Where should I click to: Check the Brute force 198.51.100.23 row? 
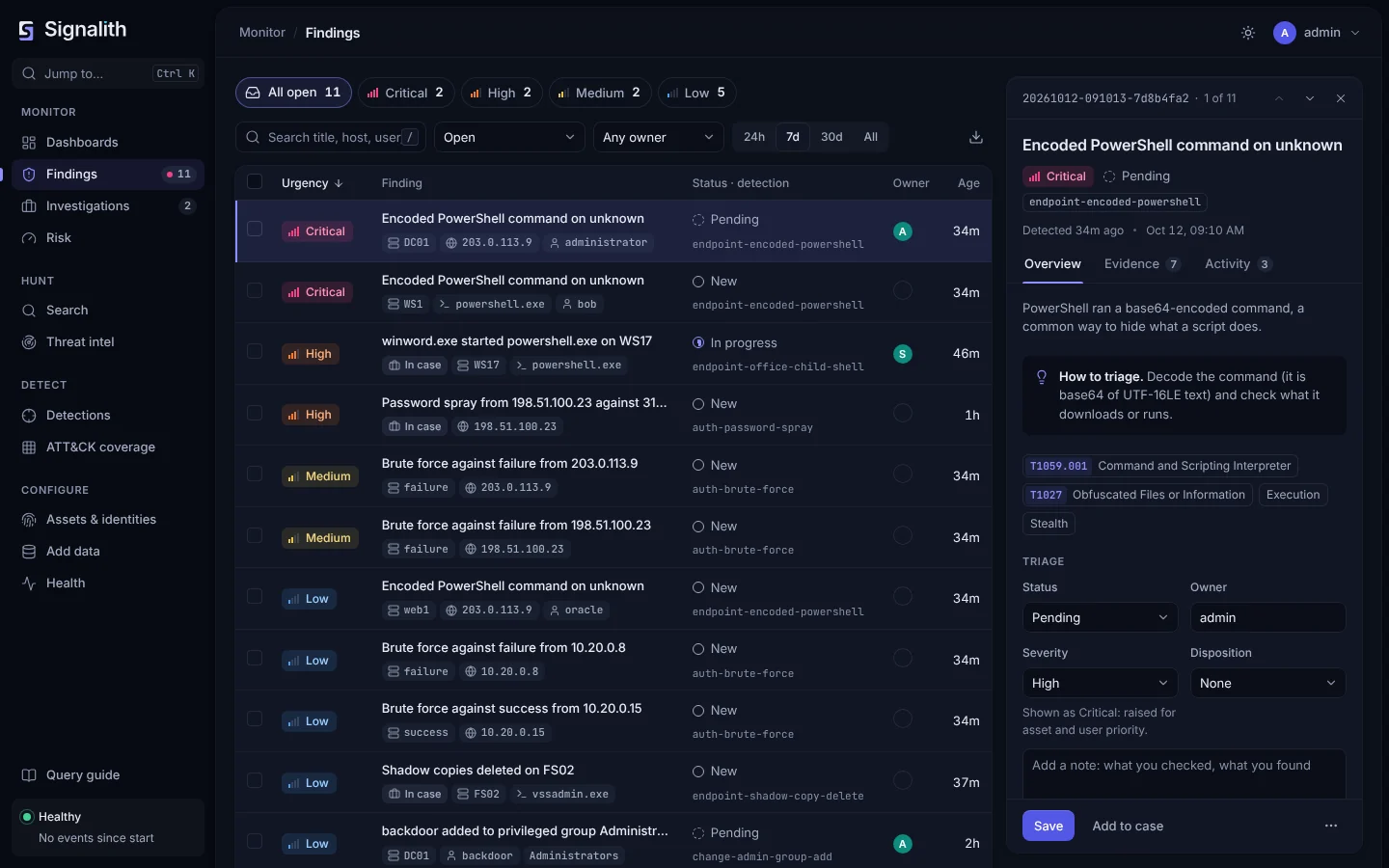point(255,535)
